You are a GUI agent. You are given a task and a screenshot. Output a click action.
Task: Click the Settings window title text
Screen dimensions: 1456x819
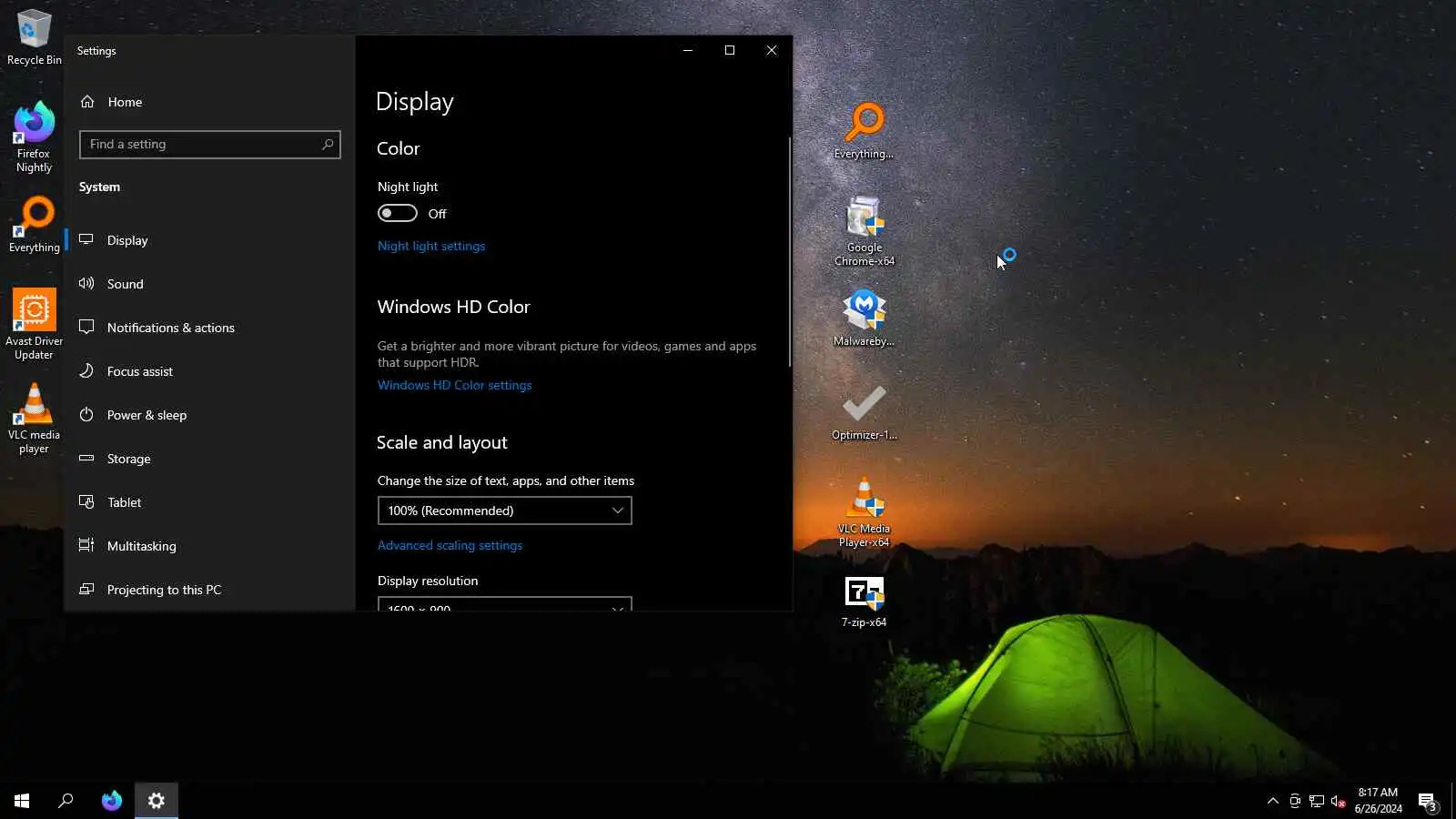point(96,51)
